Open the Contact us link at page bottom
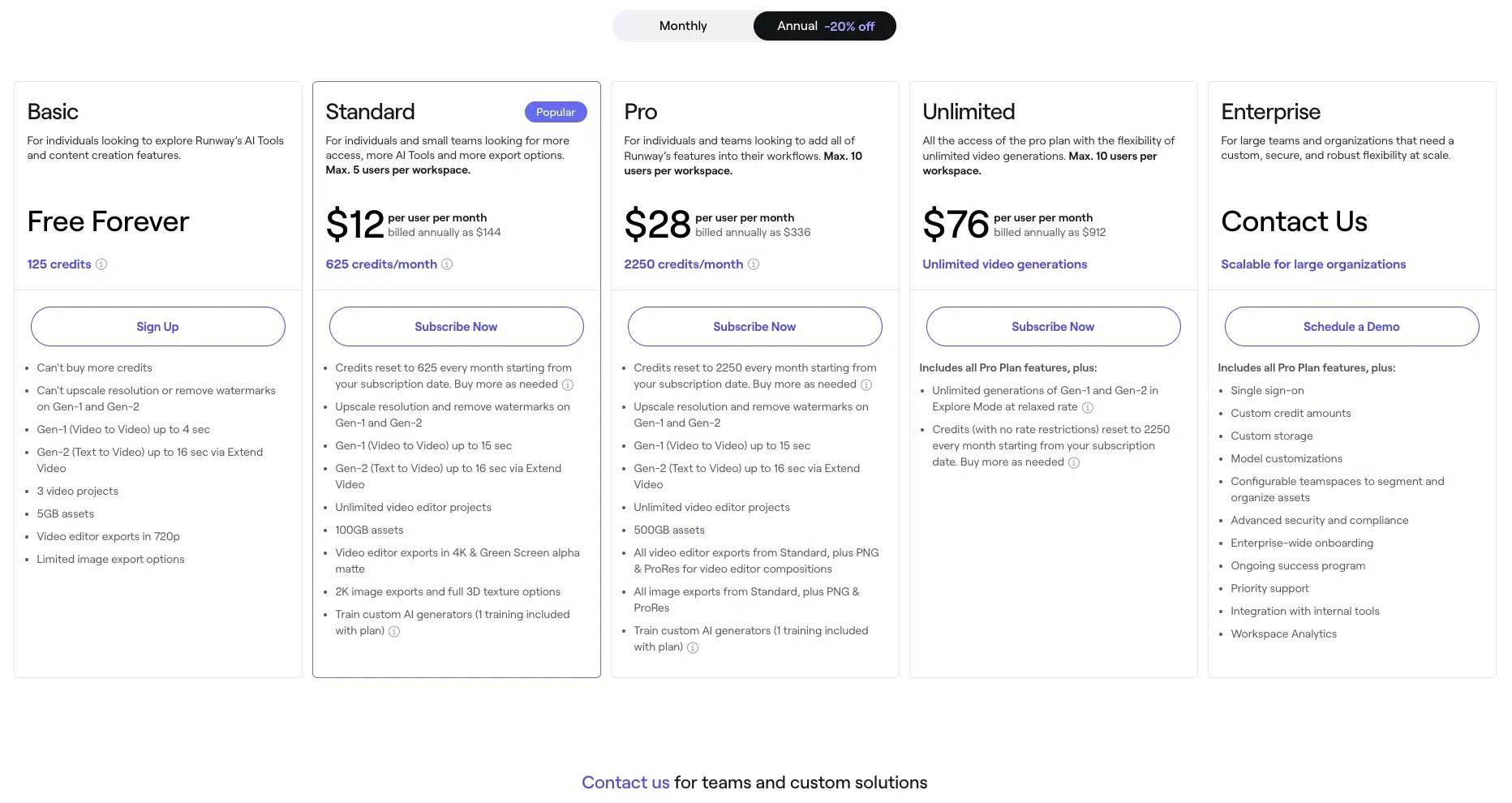 (x=625, y=782)
